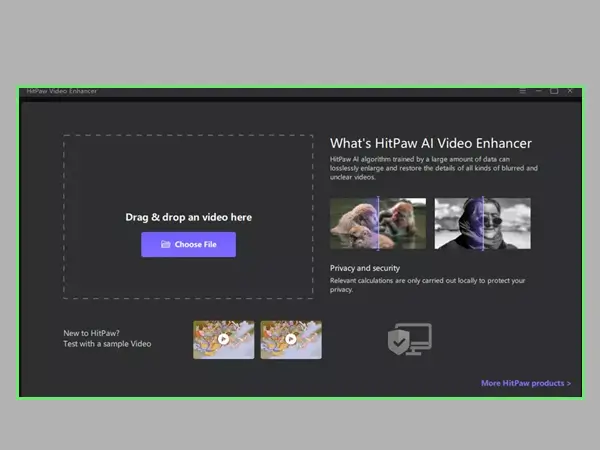
Task: Minimize the HitPaw Video Enhancer window
Action: (538, 91)
